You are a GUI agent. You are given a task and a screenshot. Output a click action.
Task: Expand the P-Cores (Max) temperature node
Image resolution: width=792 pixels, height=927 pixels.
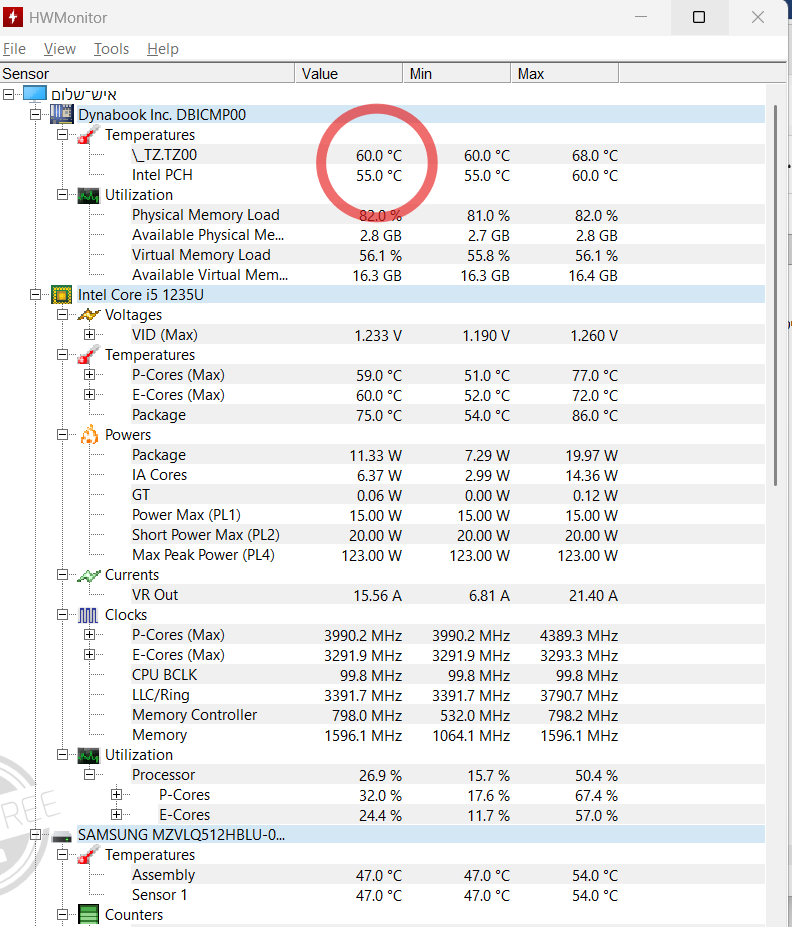[90, 375]
